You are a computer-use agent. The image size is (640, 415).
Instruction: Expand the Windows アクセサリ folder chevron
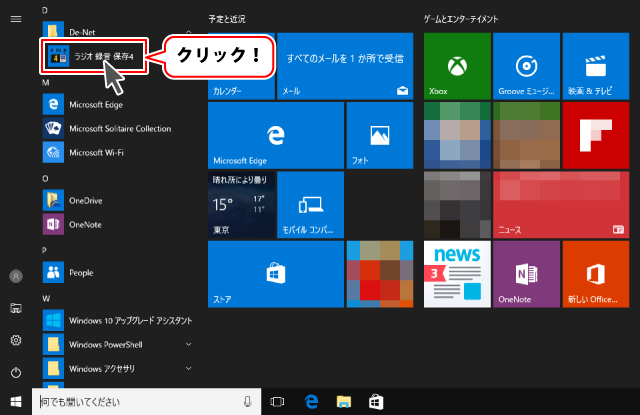[189, 368]
